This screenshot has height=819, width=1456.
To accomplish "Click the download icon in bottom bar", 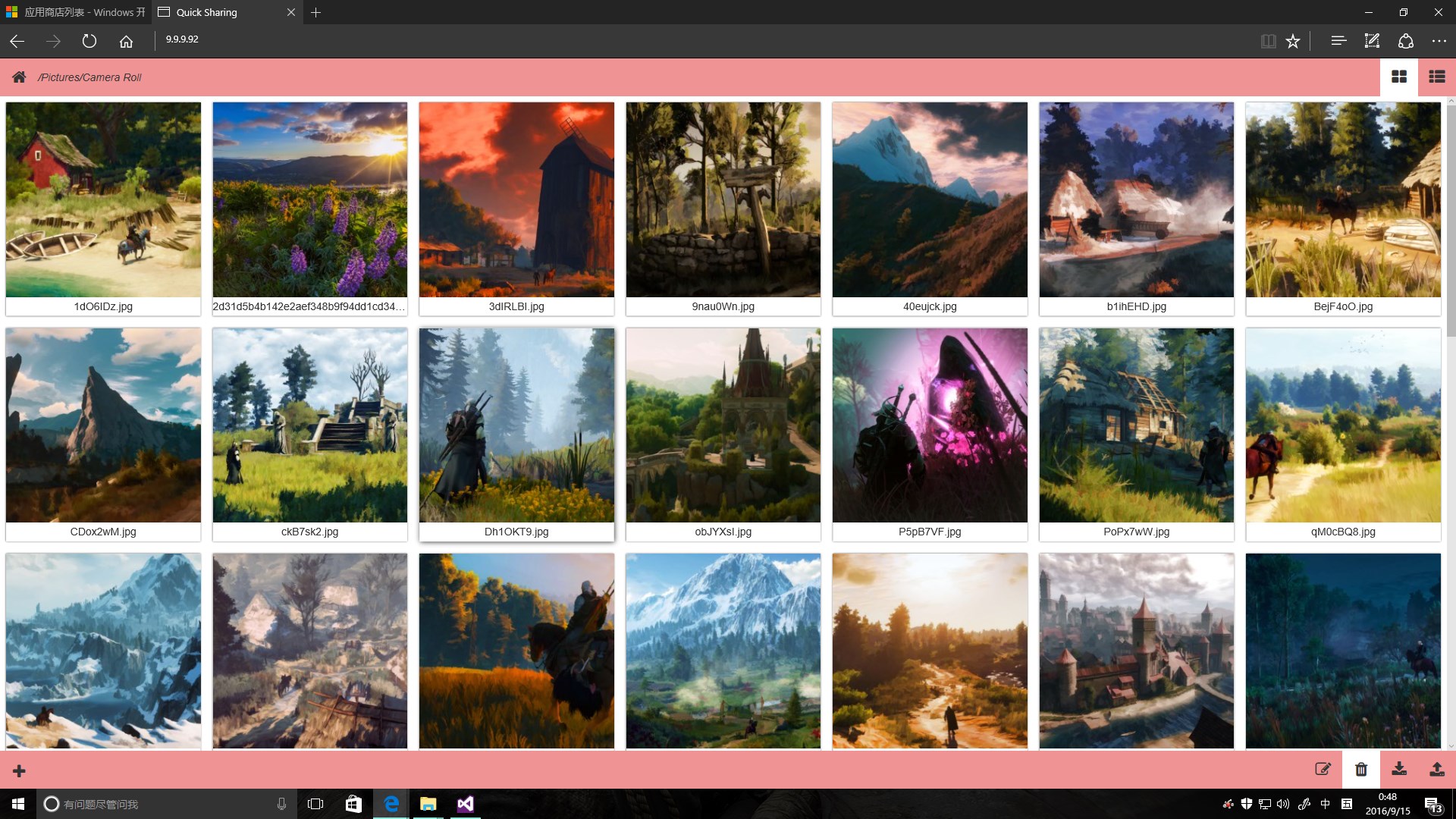I will pyautogui.click(x=1399, y=769).
